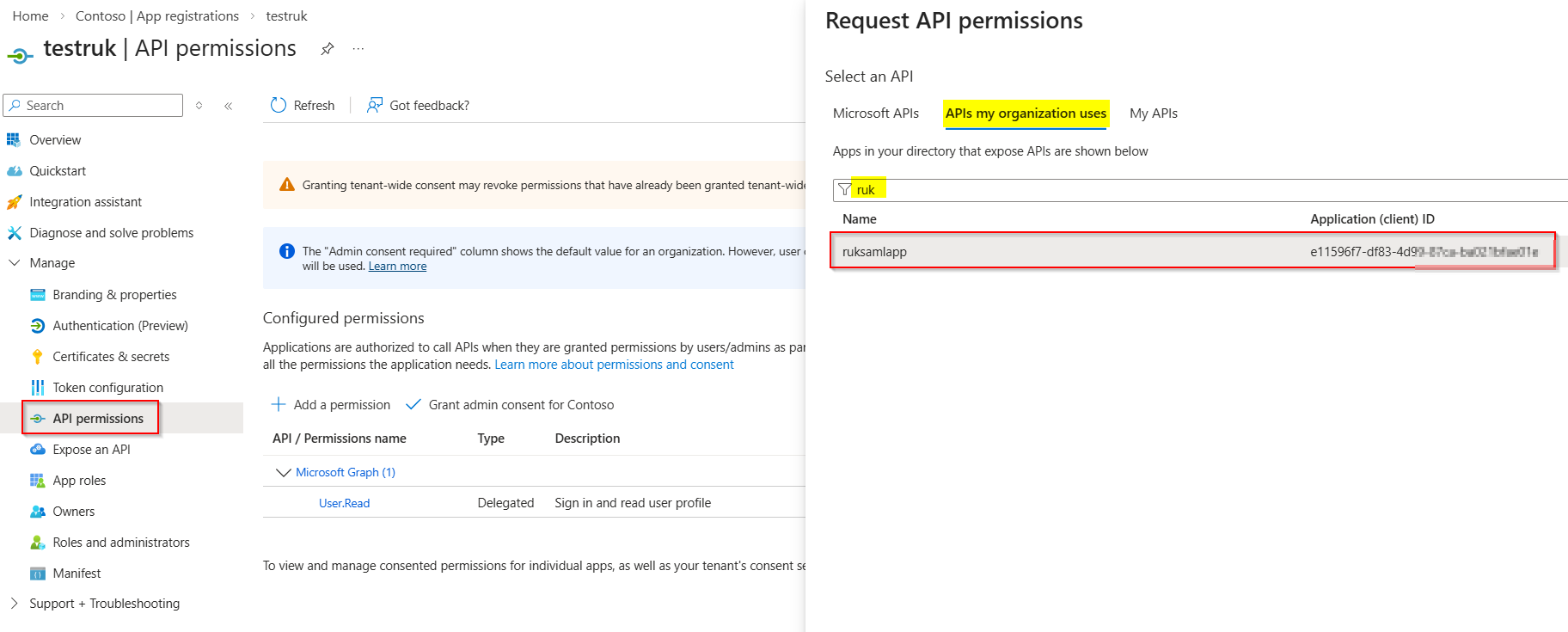Click the sidebar Search input field

(94, 106)
